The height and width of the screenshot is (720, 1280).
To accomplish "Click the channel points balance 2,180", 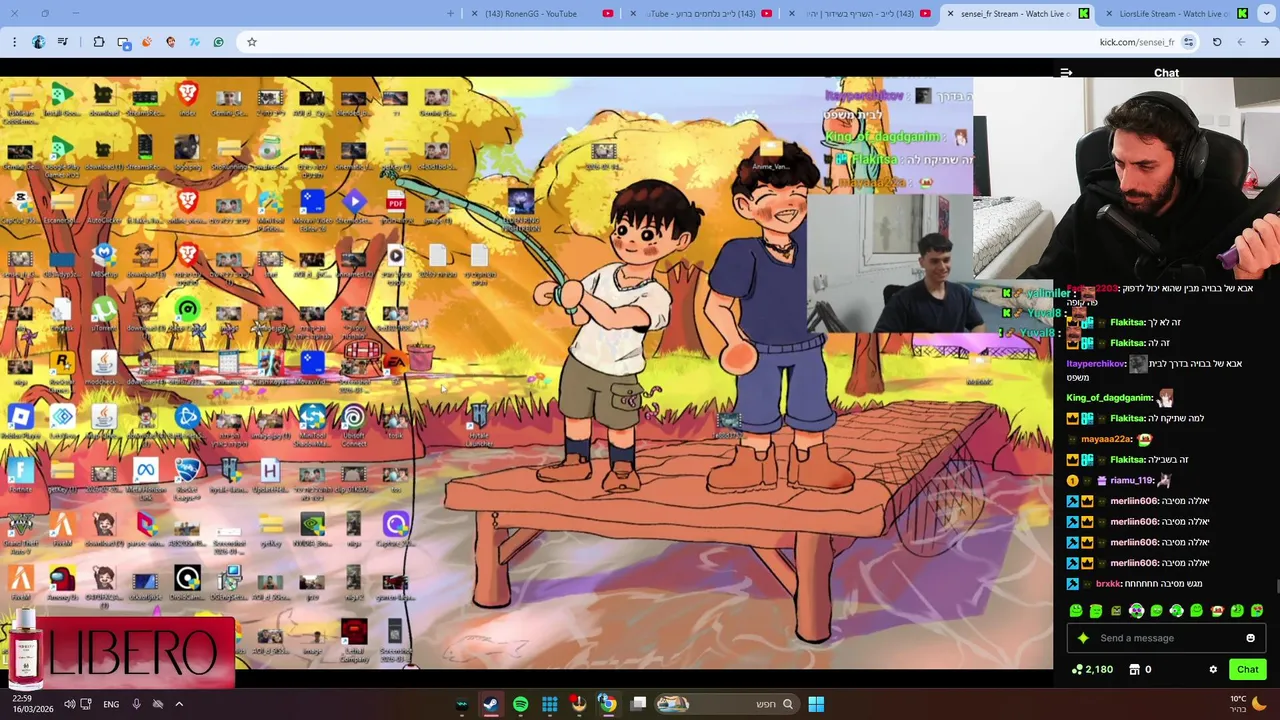I will tap(1092, 670).
